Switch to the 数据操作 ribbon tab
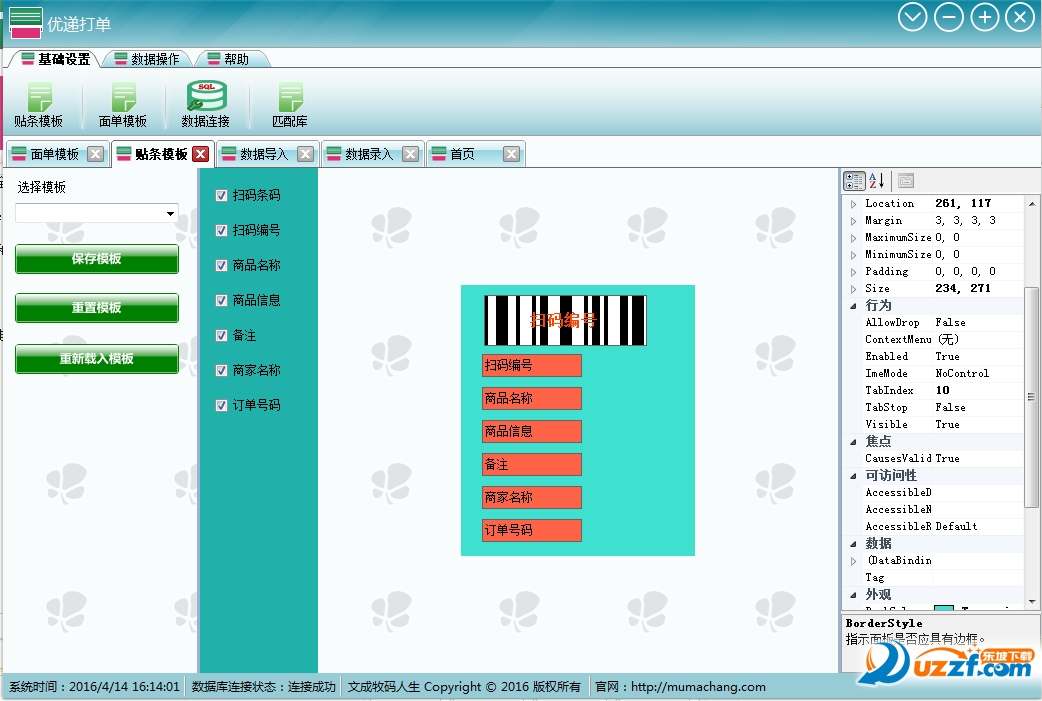The width and height of the screenshot is (1042, 701). (147, 59)
